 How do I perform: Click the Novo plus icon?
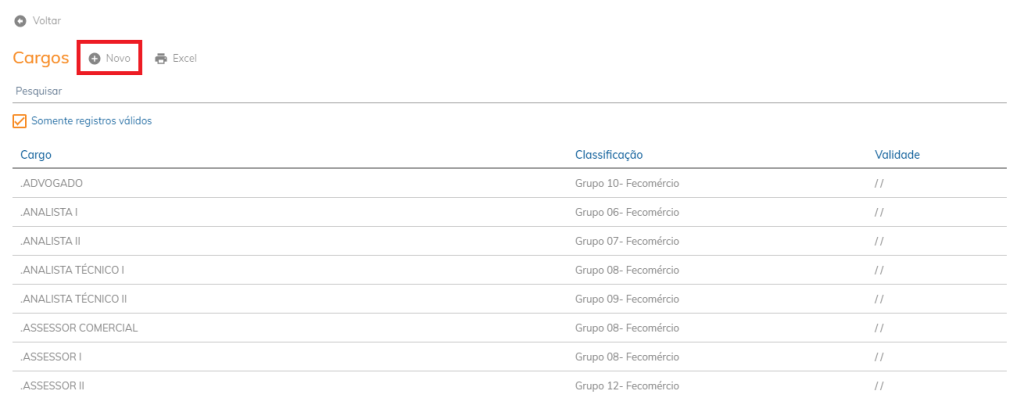95,59
